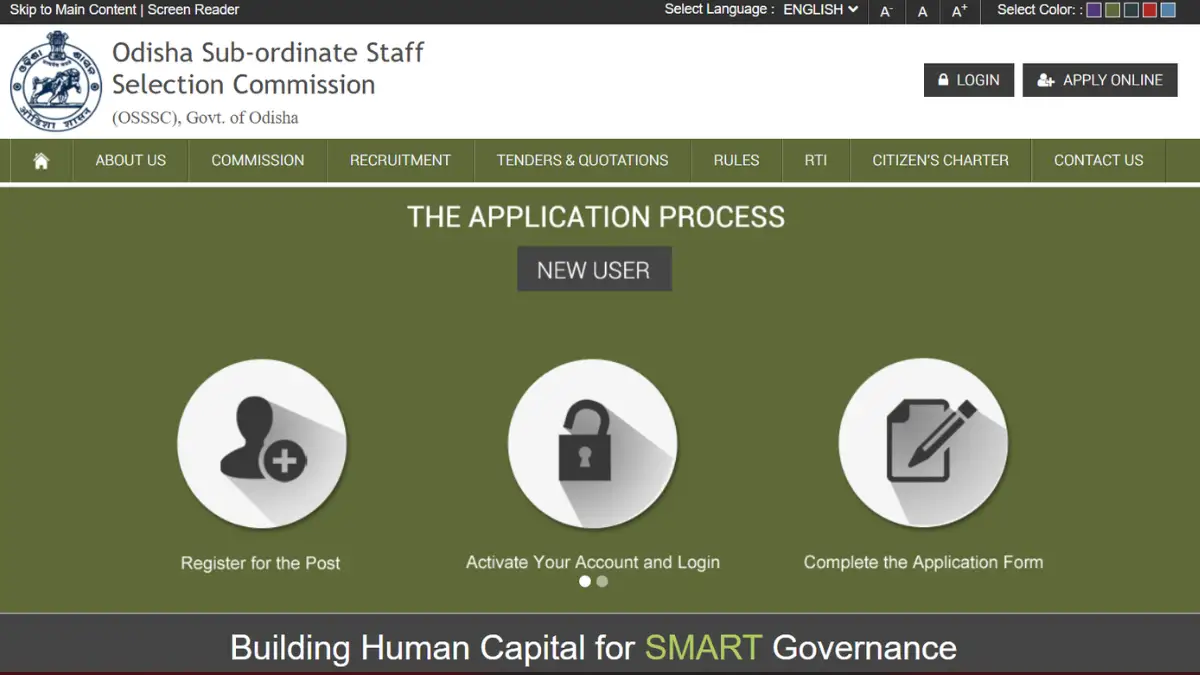Click the Complete the Application Form pencil icon
This screenshot has width=1200, height=675.
pyautogui.click(x=923, y=445)
